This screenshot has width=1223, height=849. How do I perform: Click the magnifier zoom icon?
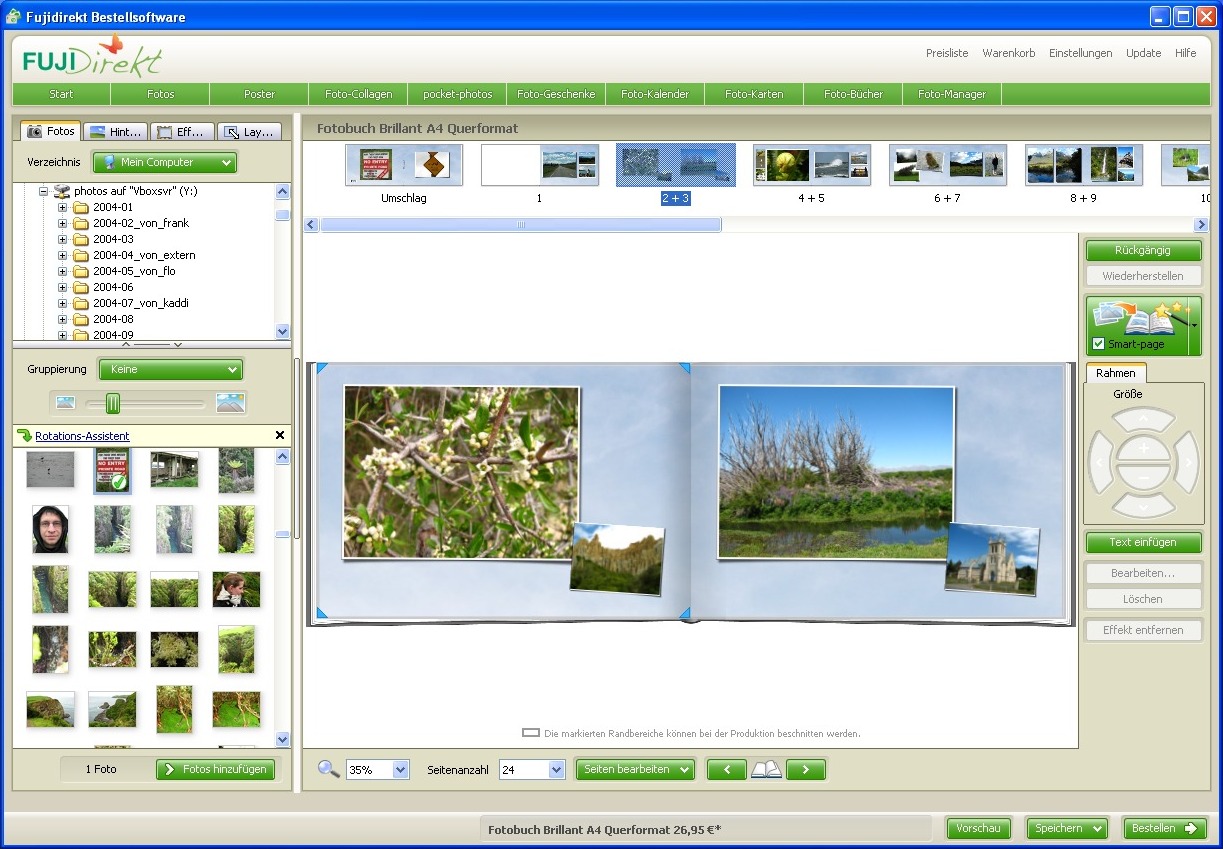pos(328,769)
